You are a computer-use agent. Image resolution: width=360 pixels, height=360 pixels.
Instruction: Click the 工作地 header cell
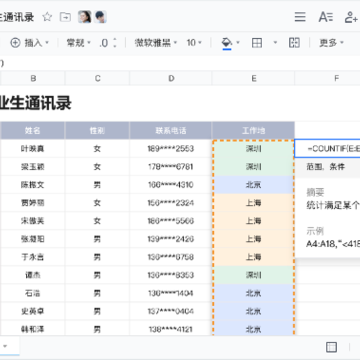coord(253,130)
